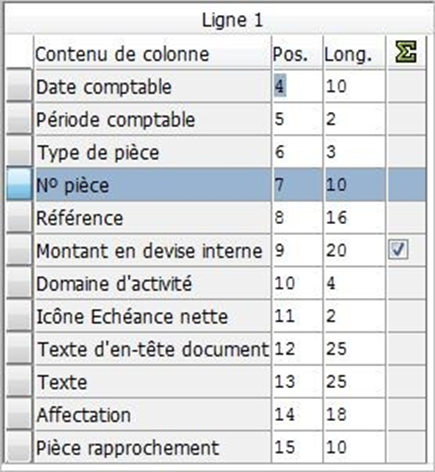The image size is (435, 472).
Task: Edit position field of Date comptable
Action: [x=297, y=86]
